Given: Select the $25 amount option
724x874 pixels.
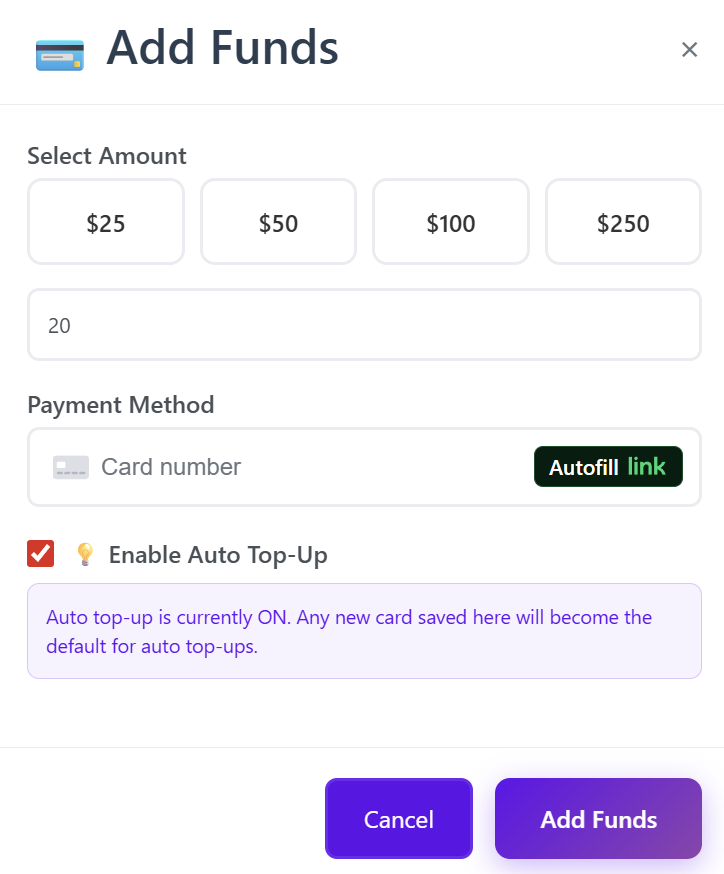Looking at the screenshot, I should pos(106,222).
